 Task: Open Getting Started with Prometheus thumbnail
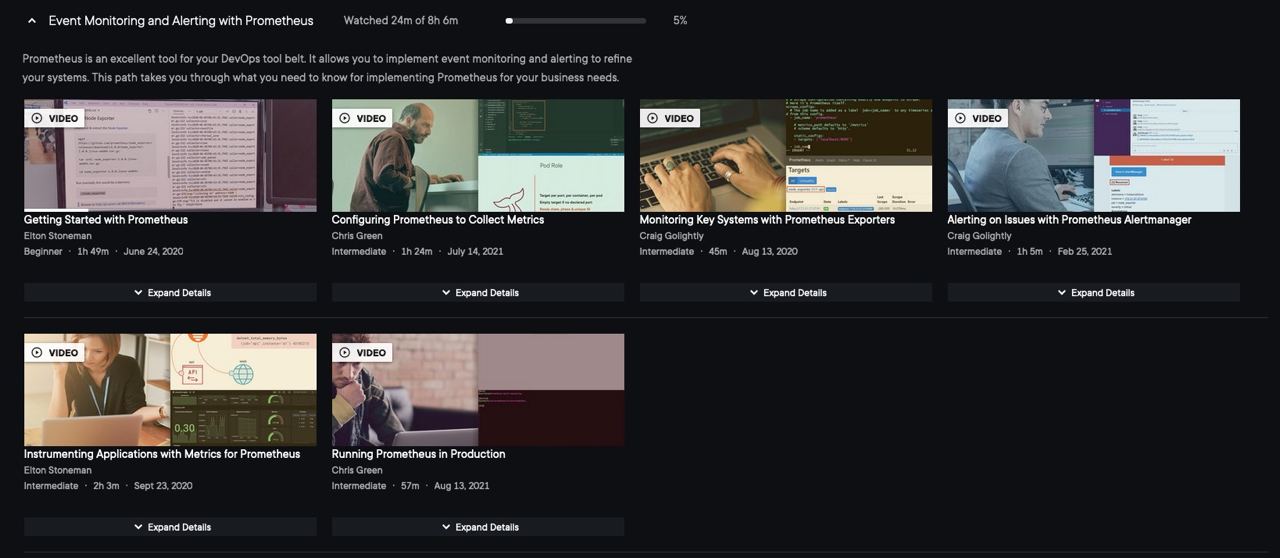[x=170, y=155]
